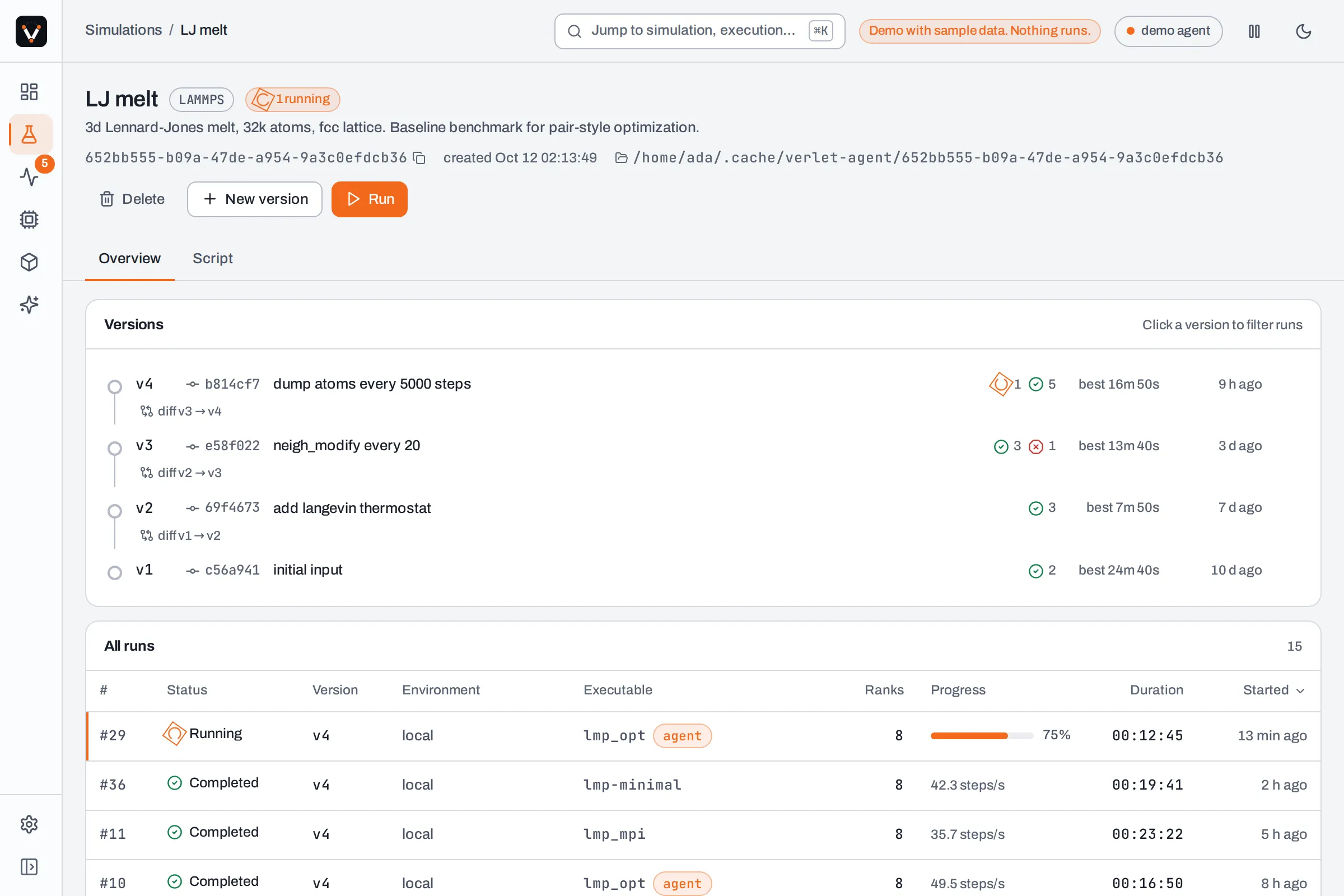Select version v1 radio node
The width and height of the screenshot is (1344, 896).
point(115,572)
